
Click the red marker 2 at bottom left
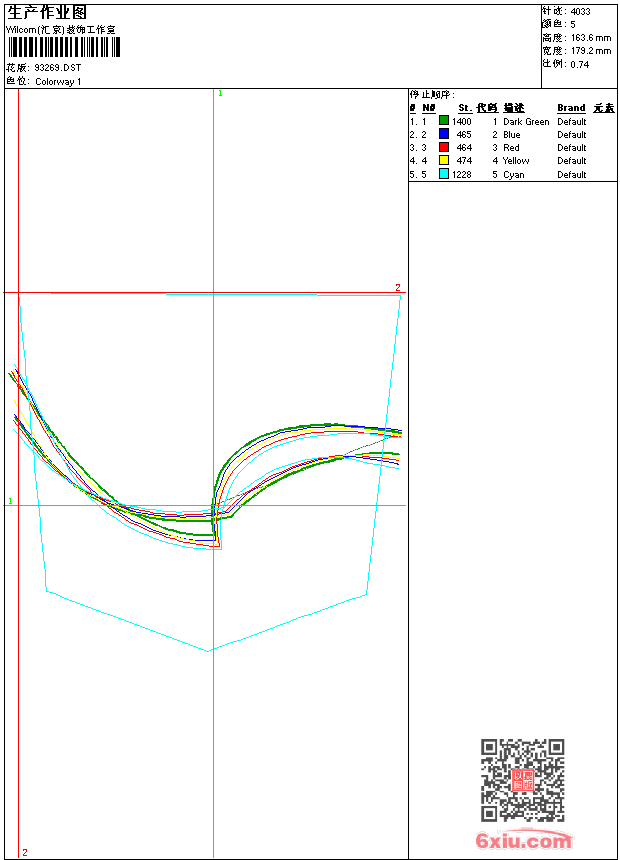[x=25, y=852]
